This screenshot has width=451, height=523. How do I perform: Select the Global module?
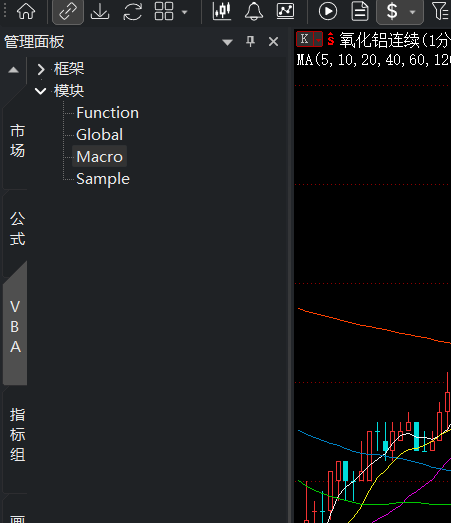[100, 135]
